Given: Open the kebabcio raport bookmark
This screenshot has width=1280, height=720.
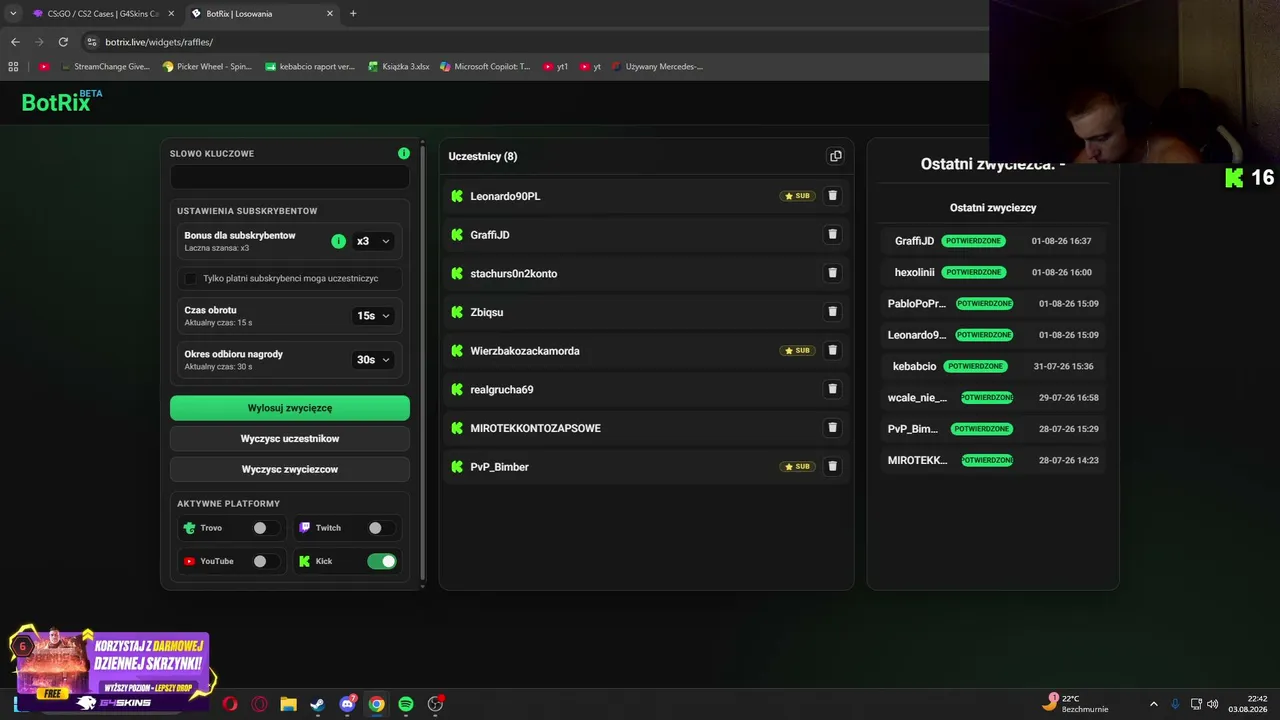Looking at the screenshot, I should click(x=310, y=67).
